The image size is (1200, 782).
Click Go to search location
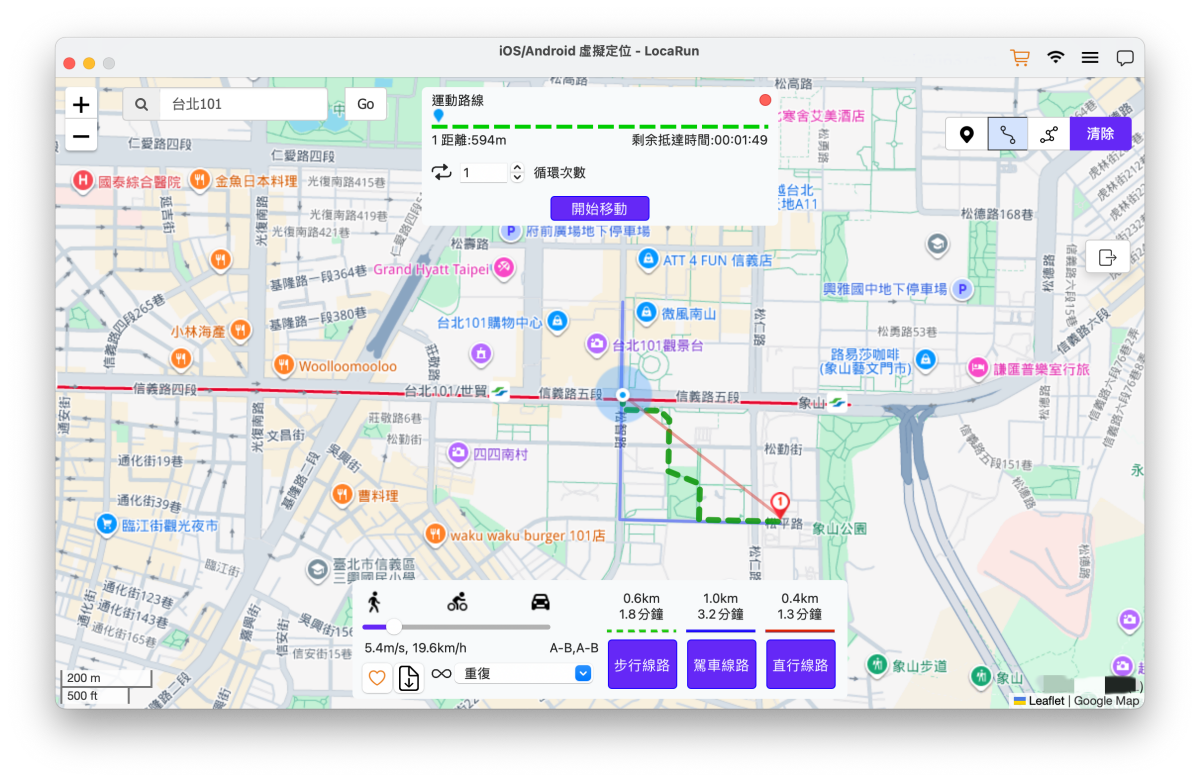point(366,104)
